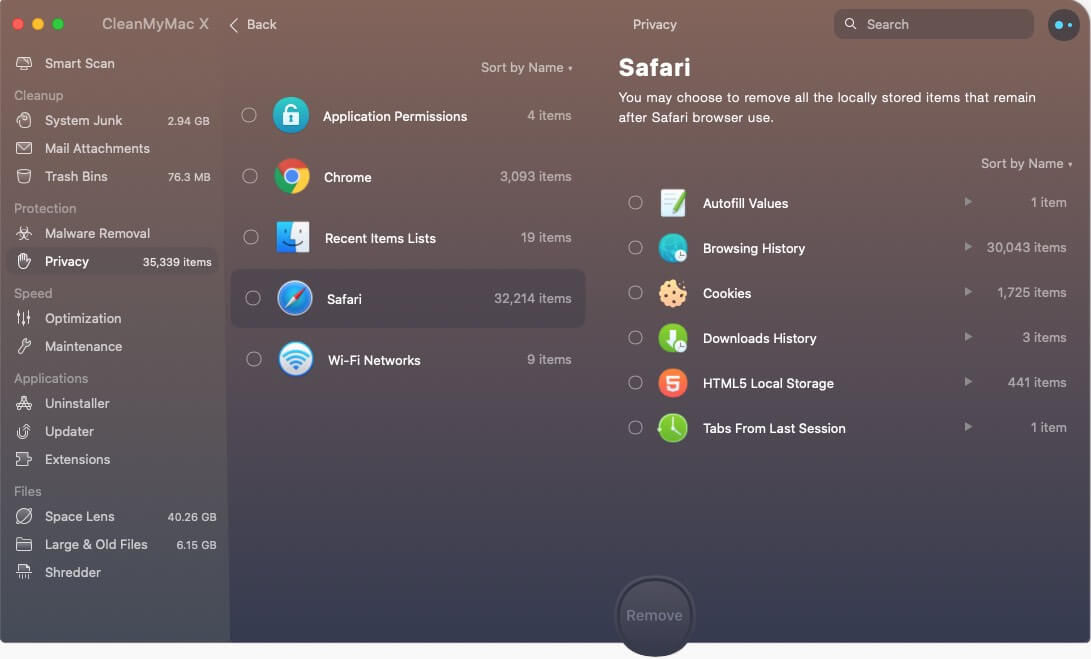Click the Space Lens planet icon
1091x659 pixels.
24,516
